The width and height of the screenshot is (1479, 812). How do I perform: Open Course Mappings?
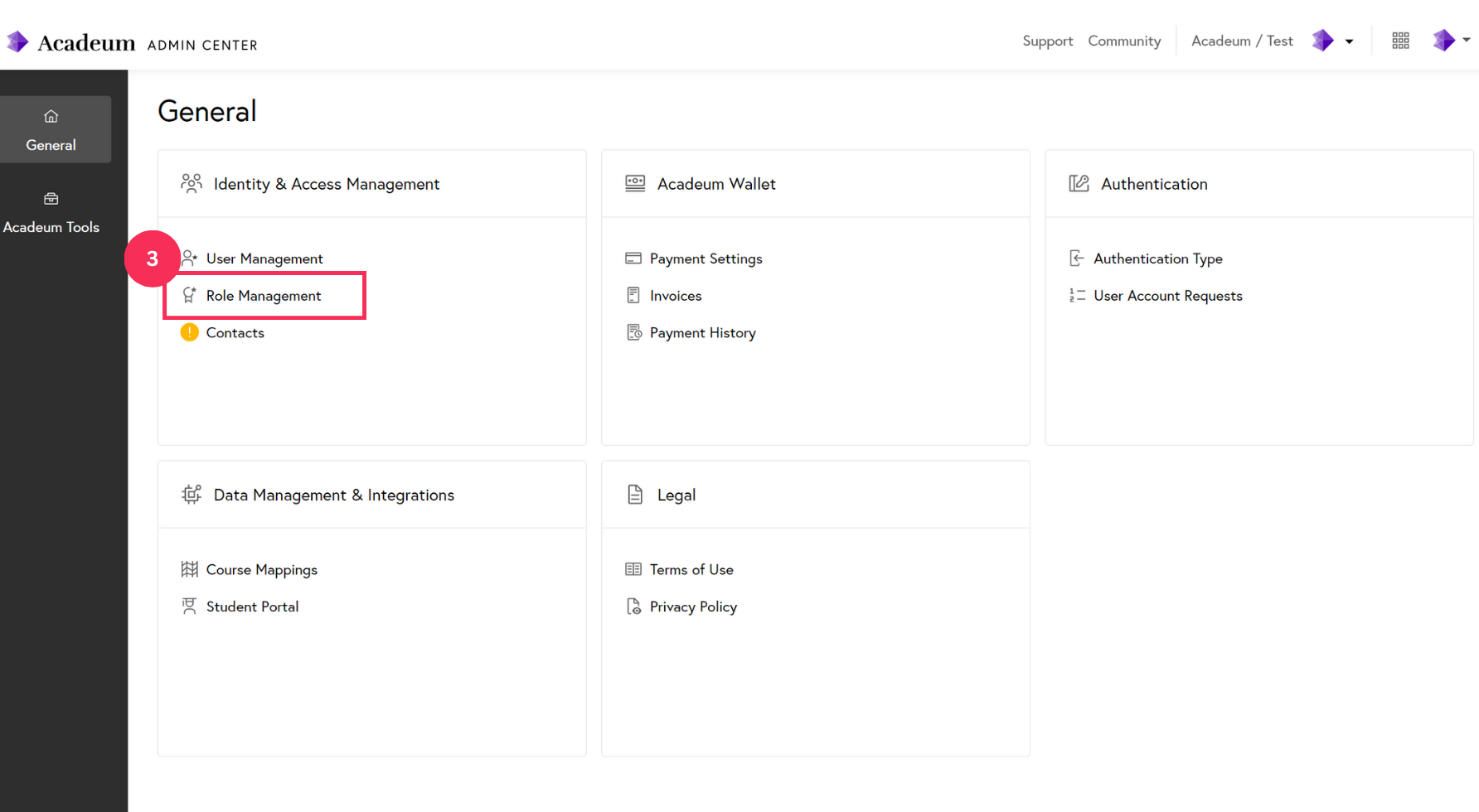coord(262,569)
